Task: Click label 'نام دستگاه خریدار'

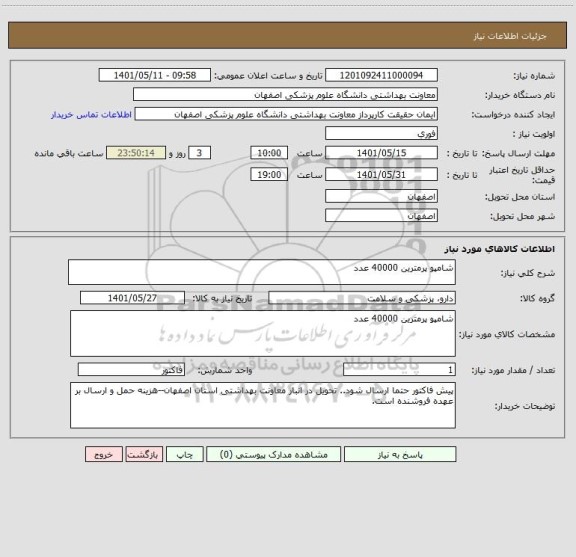Action: tap(520, 95)
